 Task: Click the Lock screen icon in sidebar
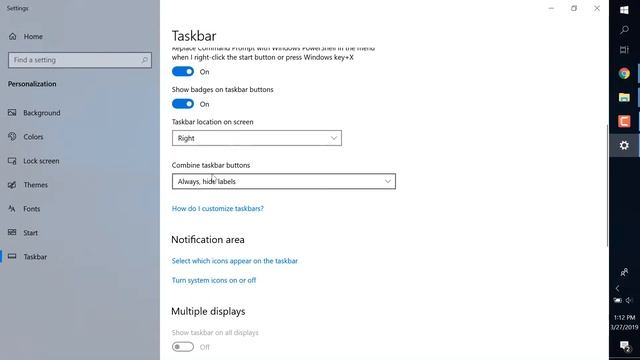pyautogui.click(x=12, y=161)
